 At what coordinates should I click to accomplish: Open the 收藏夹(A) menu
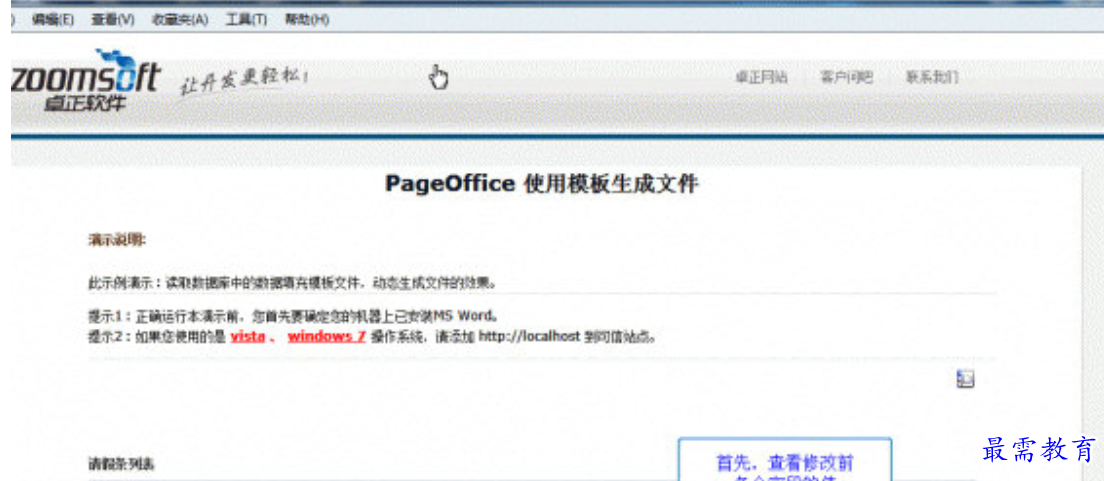click(180, 20)
